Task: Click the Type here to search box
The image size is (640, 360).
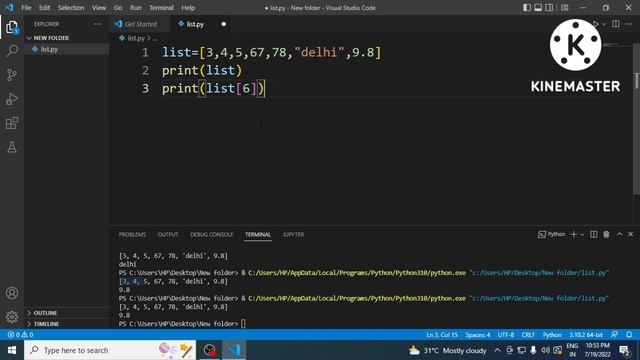Action: (x=110, y=350)
